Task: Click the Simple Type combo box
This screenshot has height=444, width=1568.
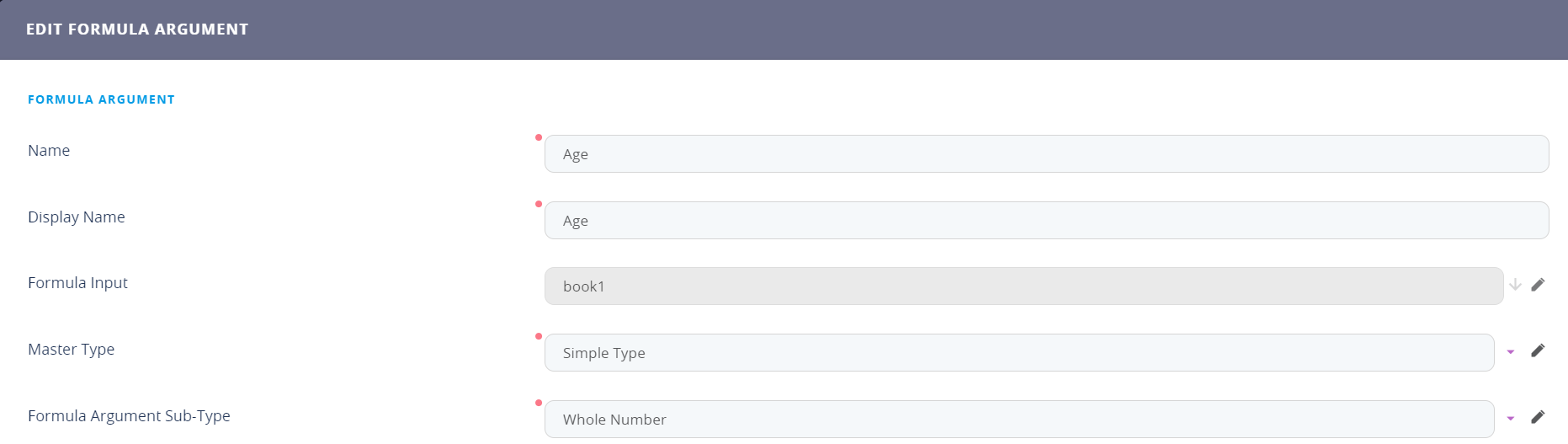Action: click(x=1018, y=353)
